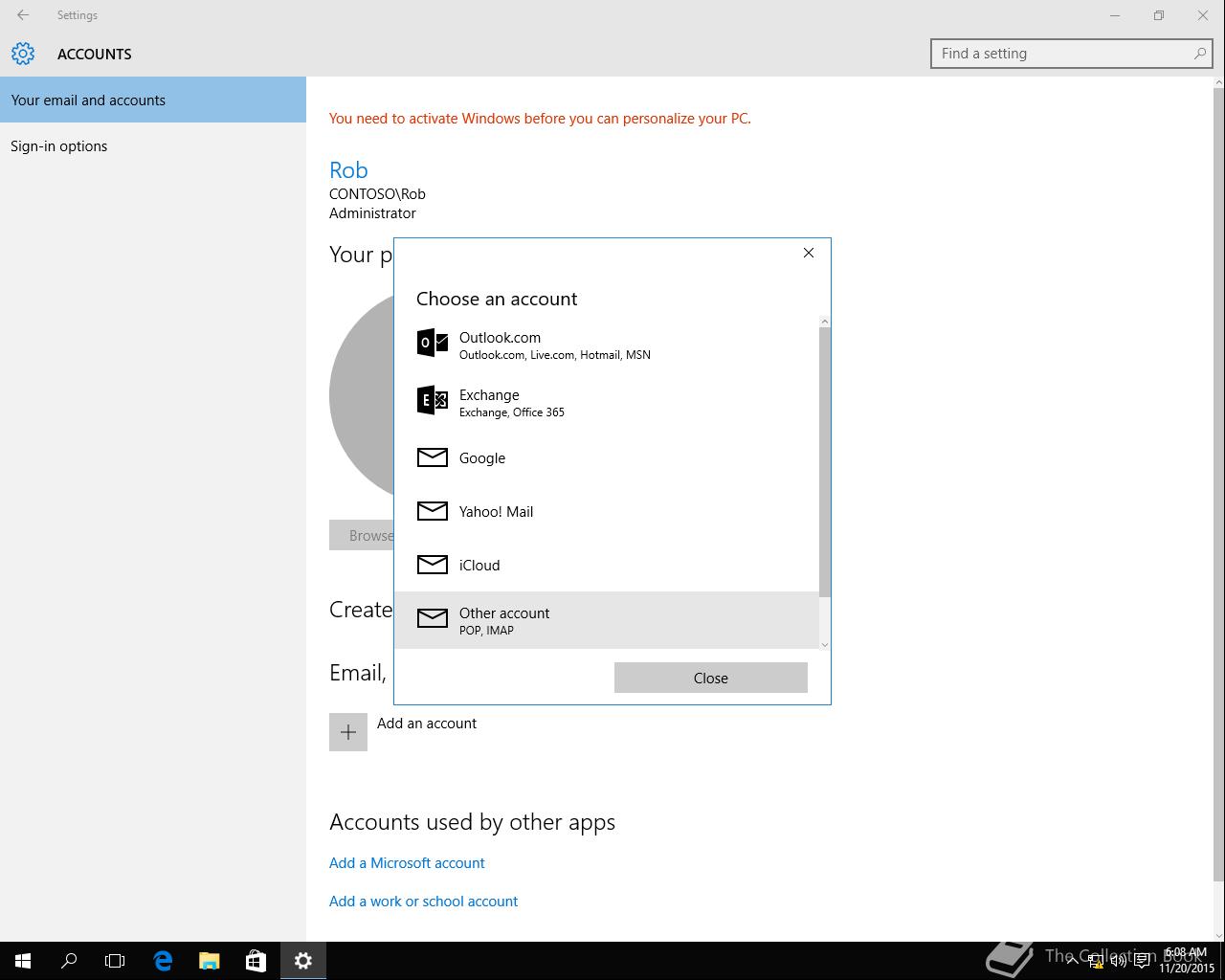Click the Browse button under the picture
The height and width of the screenshot is (980, 1225).
point(362,535)
